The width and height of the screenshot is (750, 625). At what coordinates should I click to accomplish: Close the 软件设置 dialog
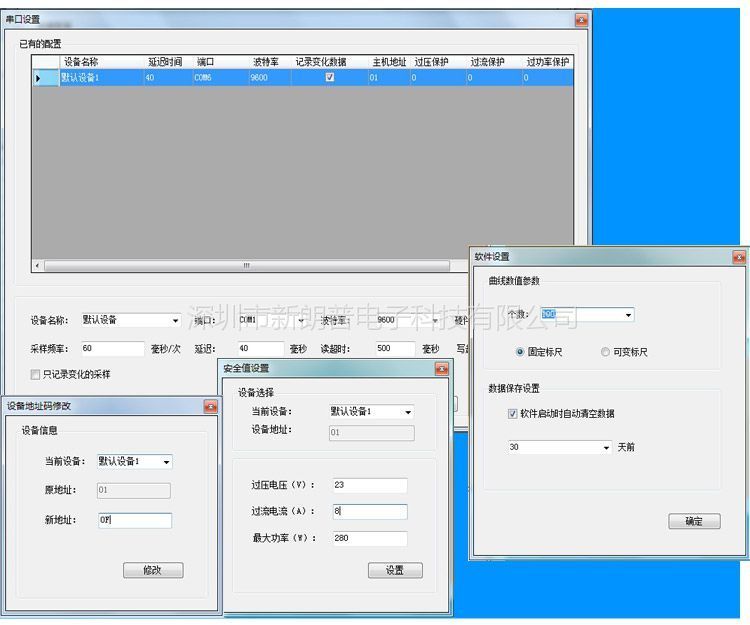[x=739, y=258]
